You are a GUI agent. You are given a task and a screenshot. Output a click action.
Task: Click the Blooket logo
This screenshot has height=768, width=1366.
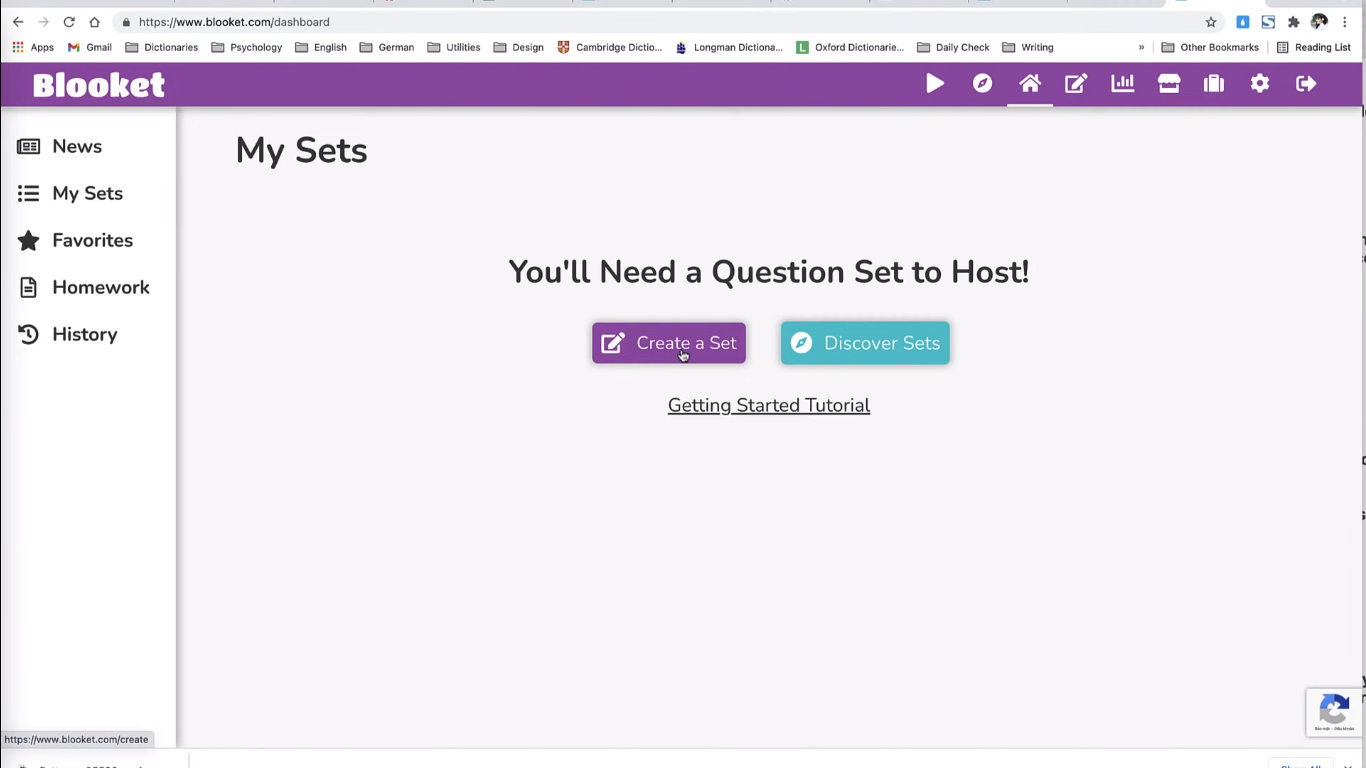tap(99, 85)
